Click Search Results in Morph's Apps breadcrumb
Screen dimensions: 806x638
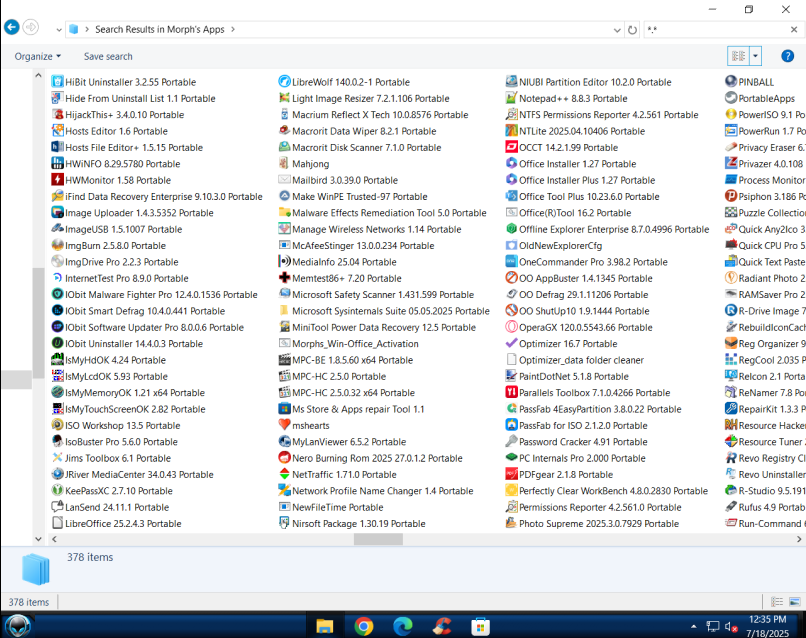159,29
